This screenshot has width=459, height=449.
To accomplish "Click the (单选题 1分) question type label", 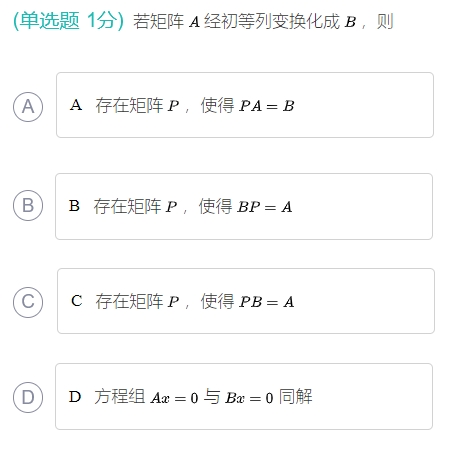I will click(x=68, y=21).
